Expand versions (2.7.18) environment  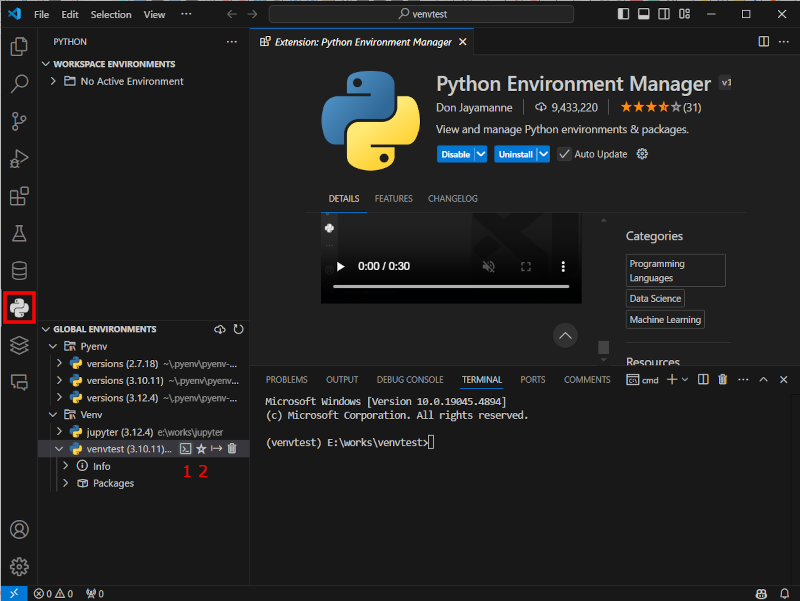[x=59, y=364]
